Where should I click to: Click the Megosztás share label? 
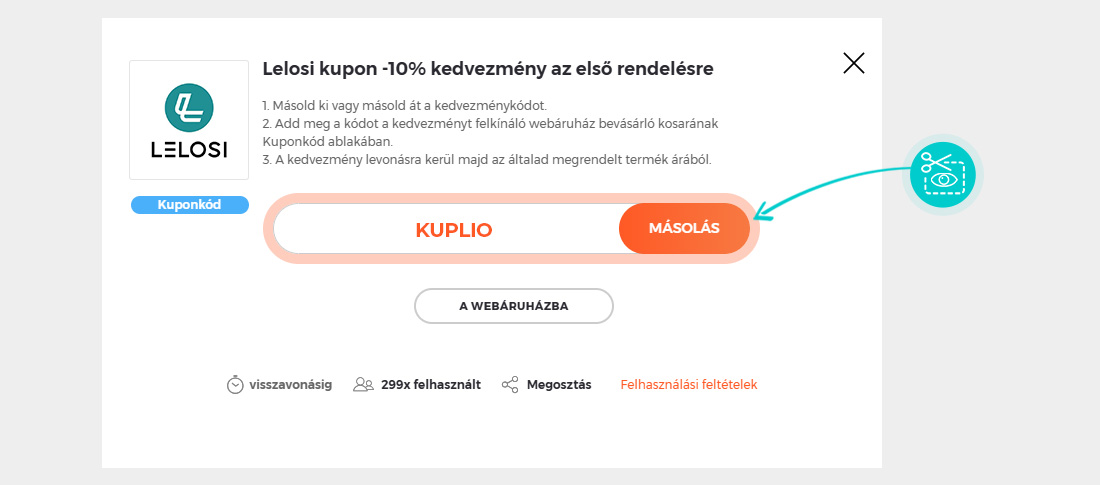click(x=559, y=384)
